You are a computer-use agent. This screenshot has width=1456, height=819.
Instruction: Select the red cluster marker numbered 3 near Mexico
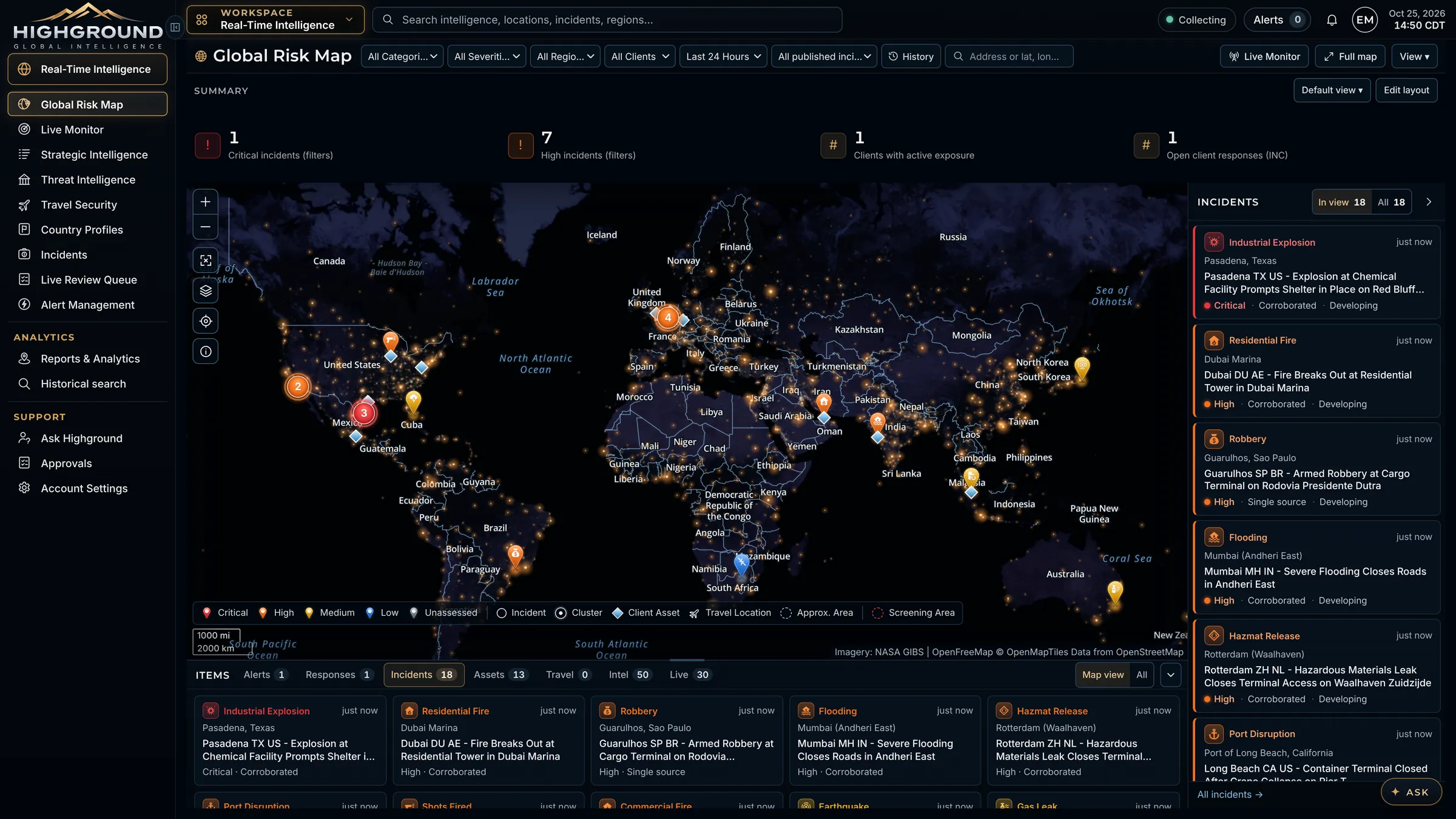[x=364, y=413]
